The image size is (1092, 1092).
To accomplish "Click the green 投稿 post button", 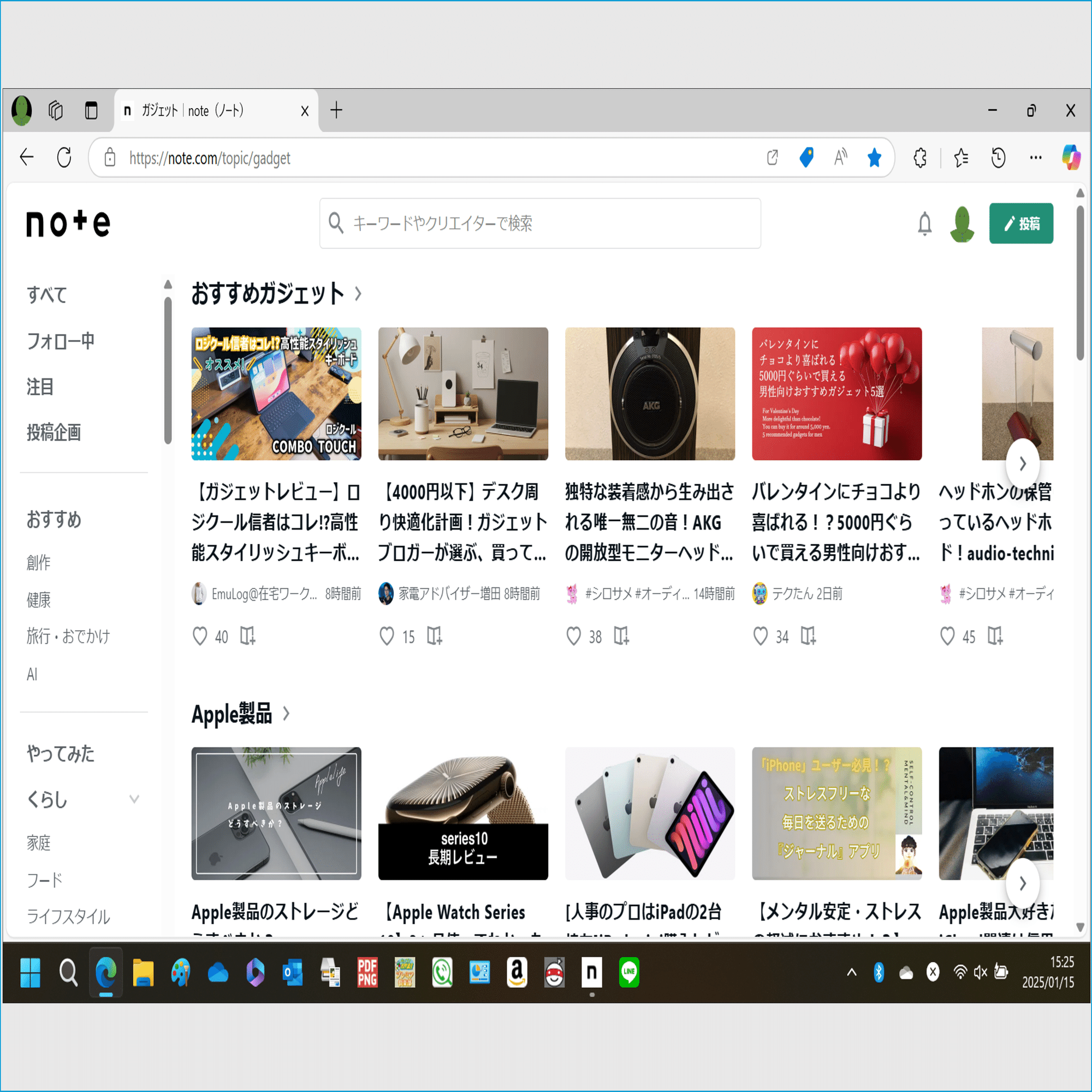I will click(x=1021, y=223).
